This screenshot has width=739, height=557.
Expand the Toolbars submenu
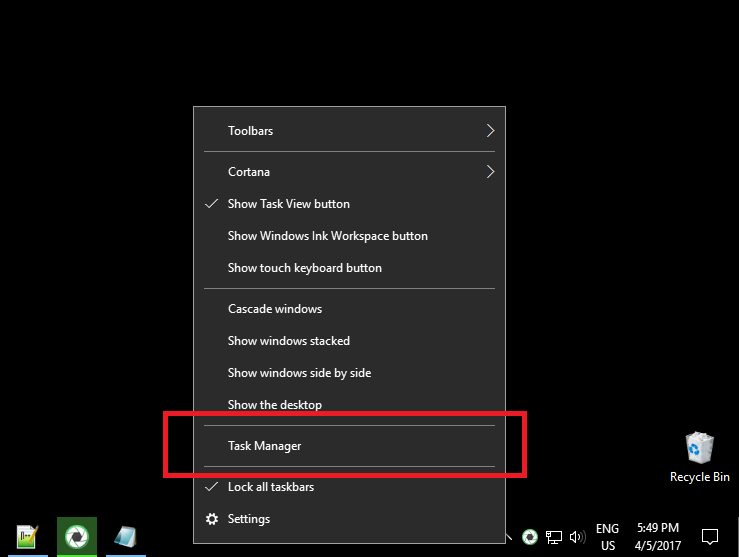pyautogui.click(x=349, y=131)
